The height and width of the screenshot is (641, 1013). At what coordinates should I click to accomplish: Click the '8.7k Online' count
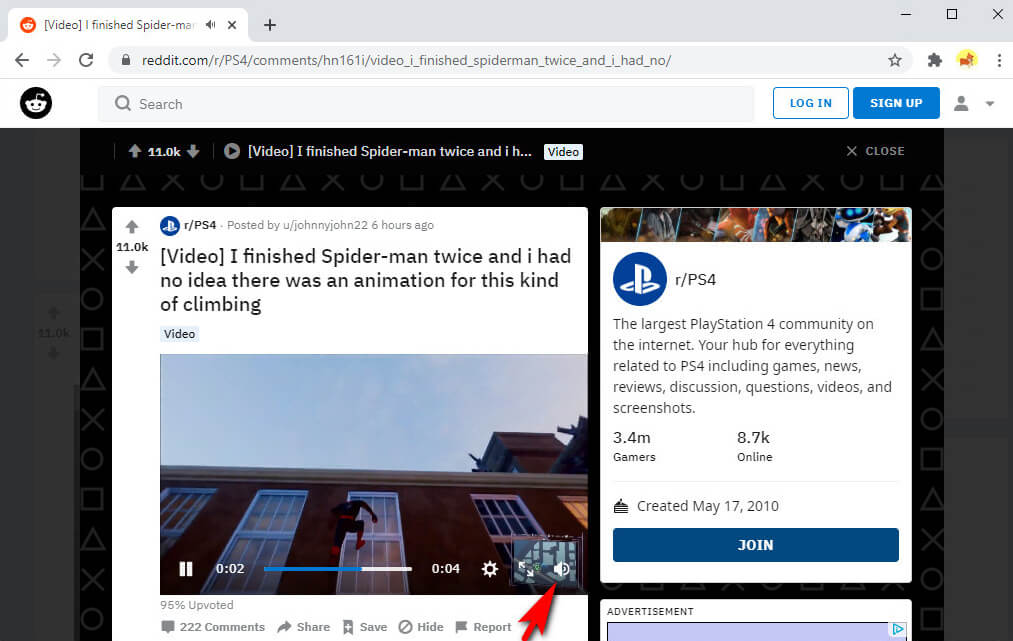pos(755,446)
